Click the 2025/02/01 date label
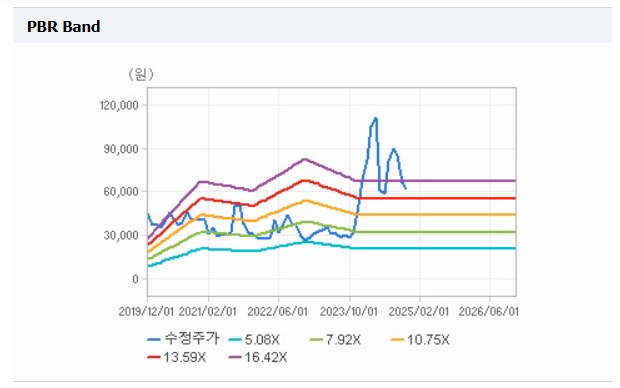 pyautogui.click(x=419, y=312)
